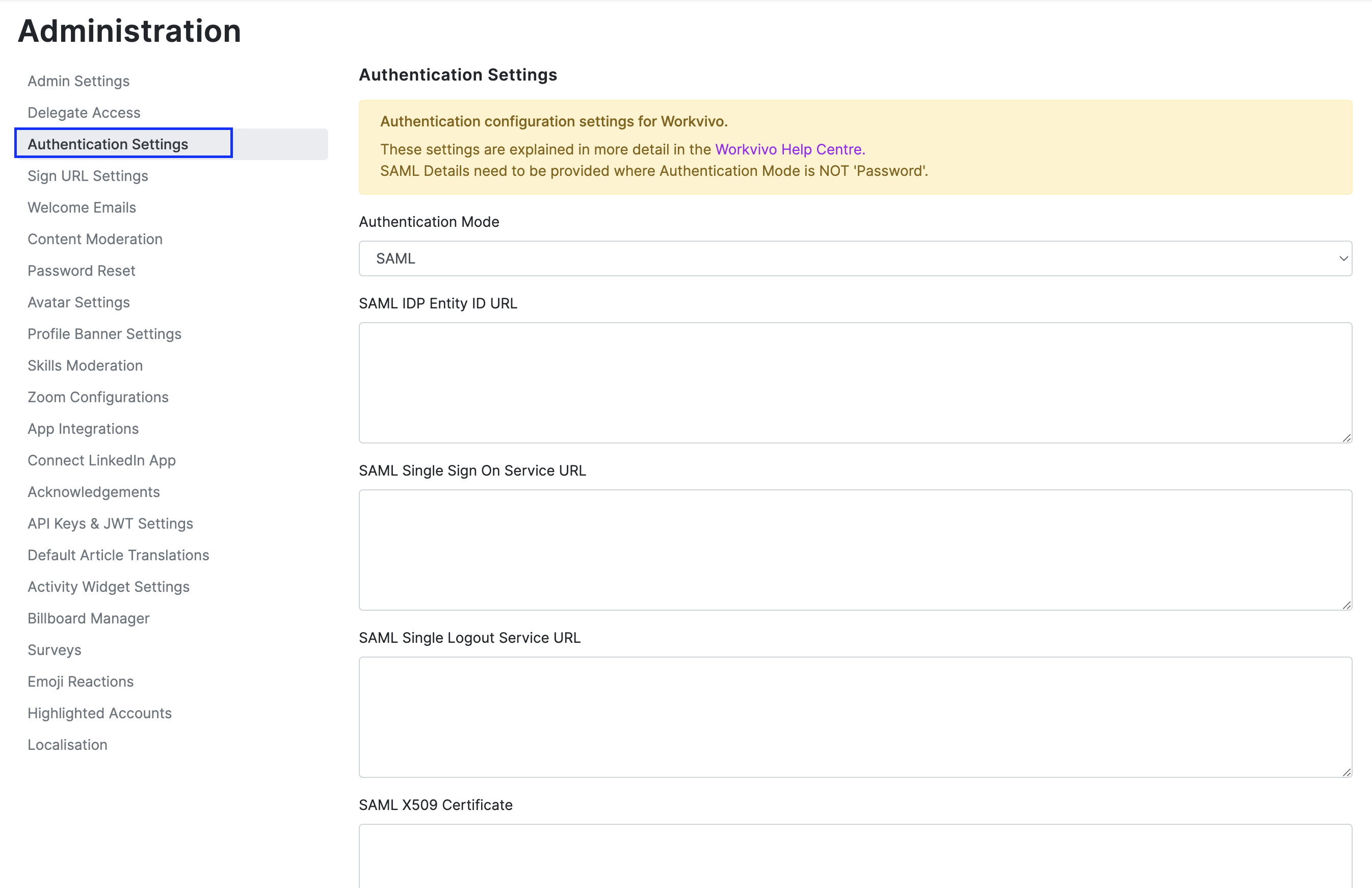1372x888 pixels.
Task: Open Content Moderation settings
Action: click(95, 239)
